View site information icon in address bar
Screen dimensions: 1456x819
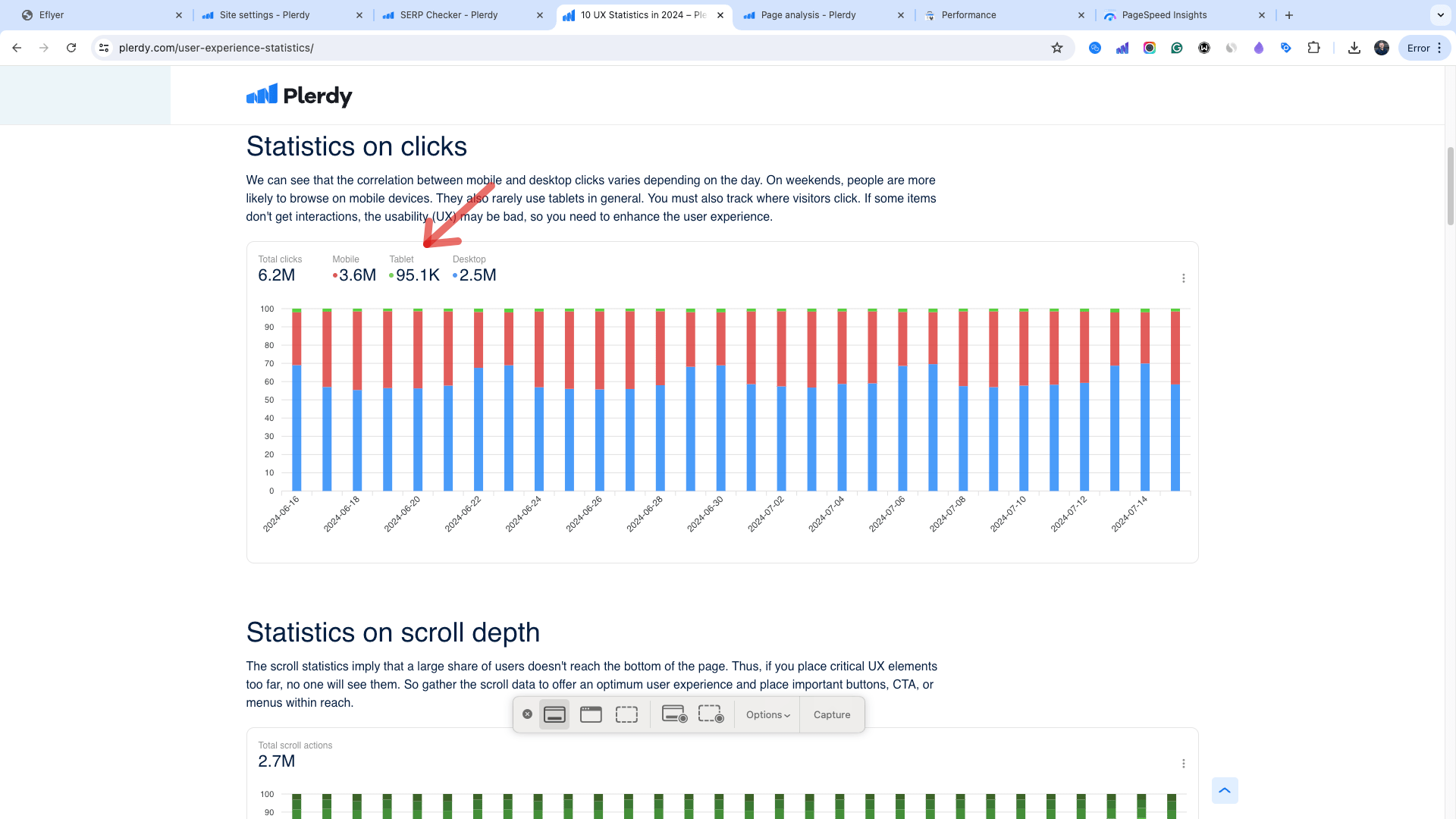(105, 48)
